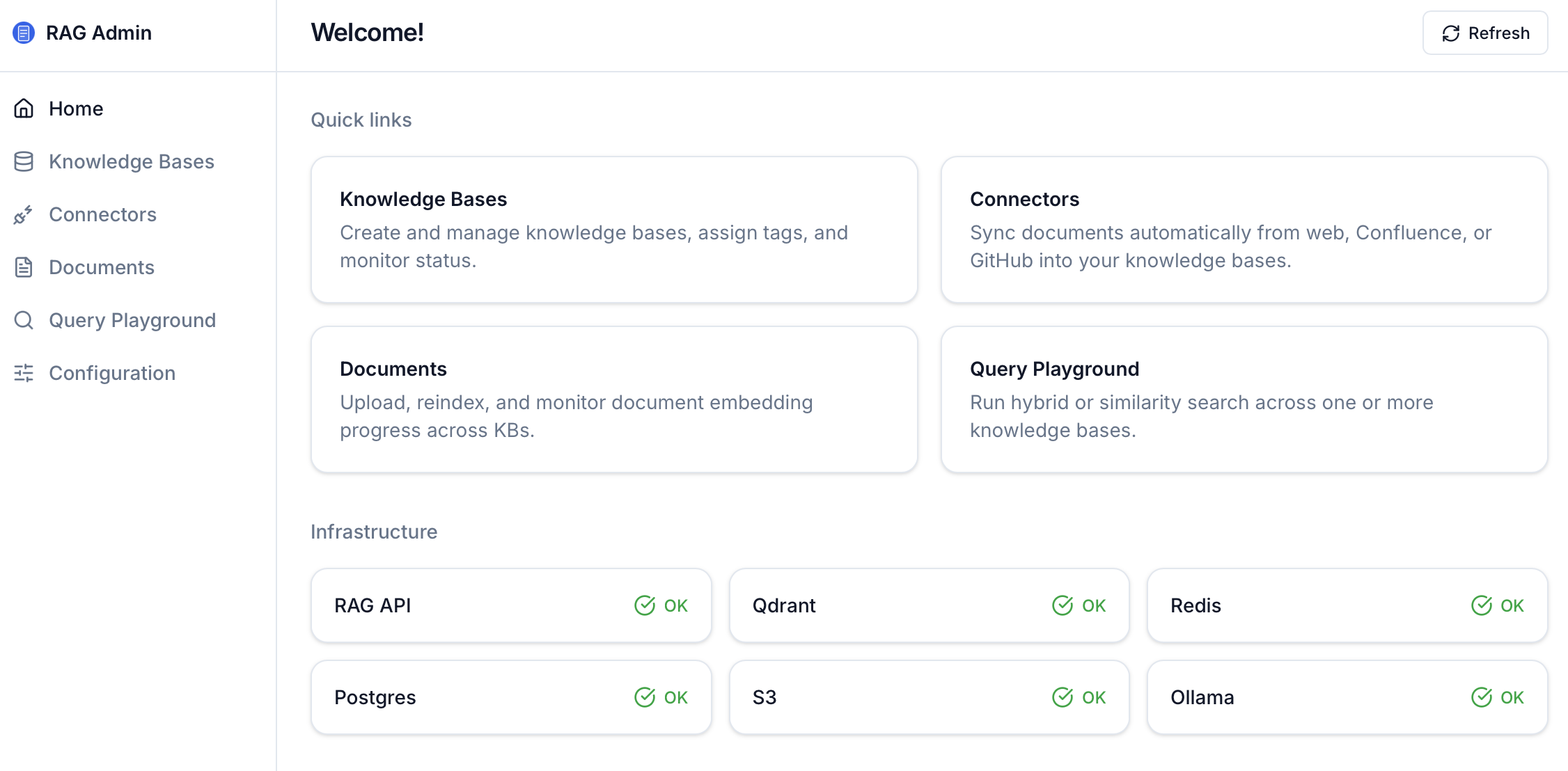
Task: Click the Documents file icon in sidebar
Action: (24, 267)
